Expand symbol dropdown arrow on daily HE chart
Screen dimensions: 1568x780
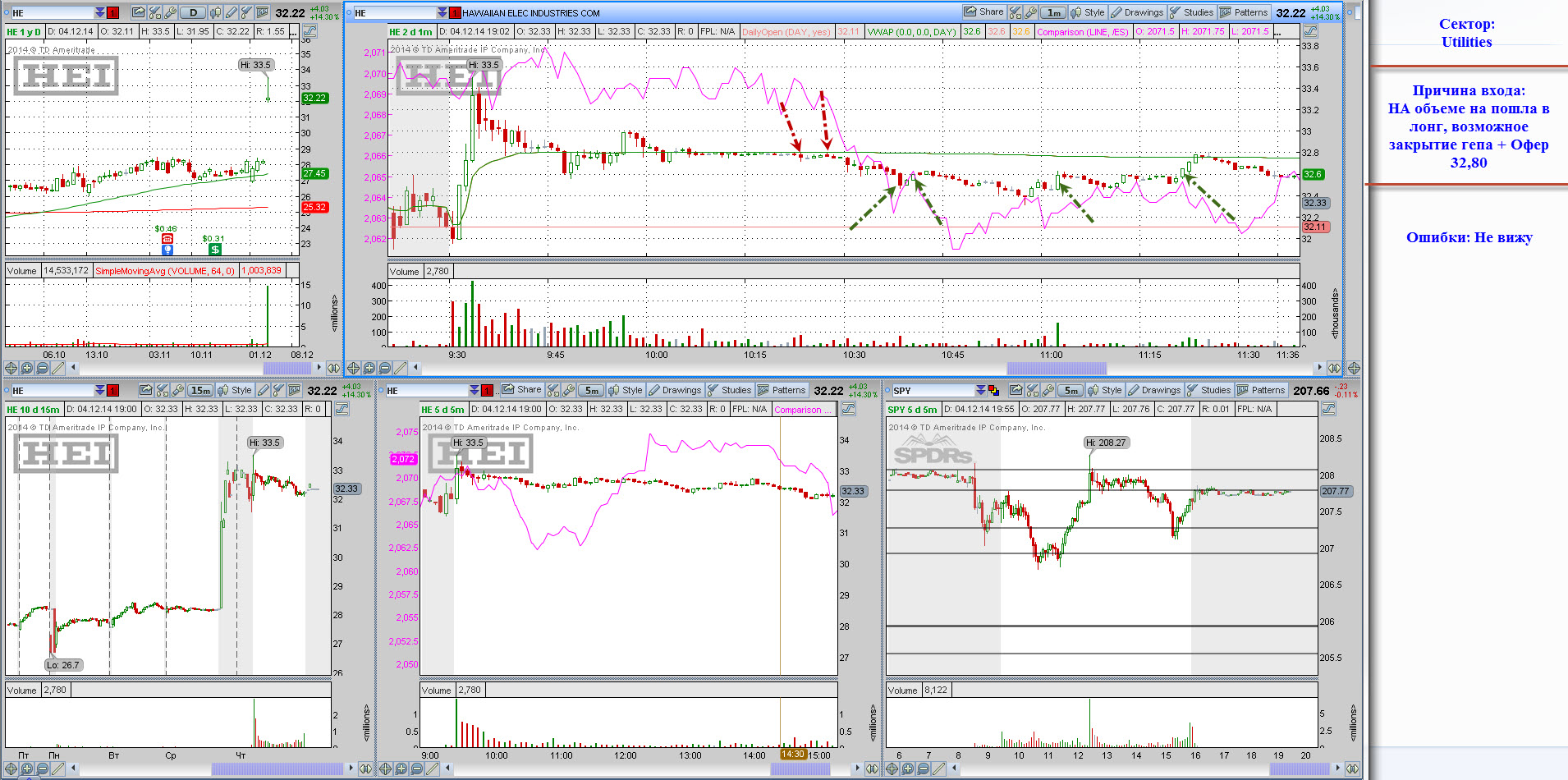click(x=99, y=12)
